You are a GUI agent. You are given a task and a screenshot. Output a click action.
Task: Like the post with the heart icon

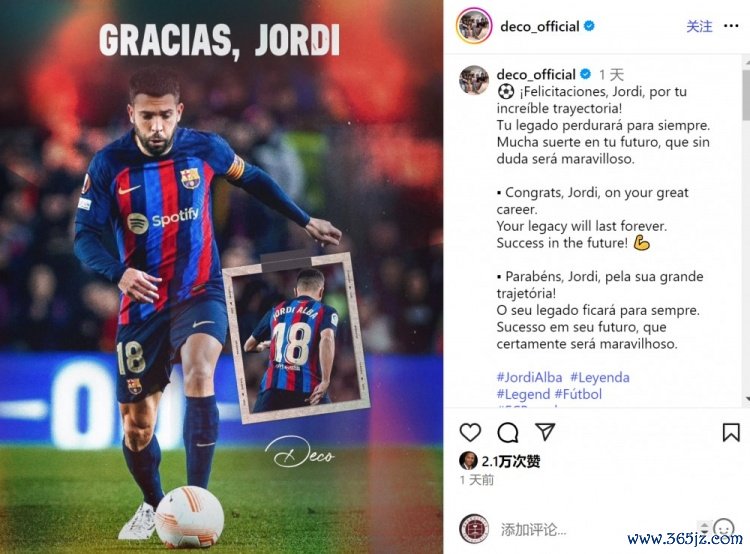pyautogui.click(x=470, y=432)
